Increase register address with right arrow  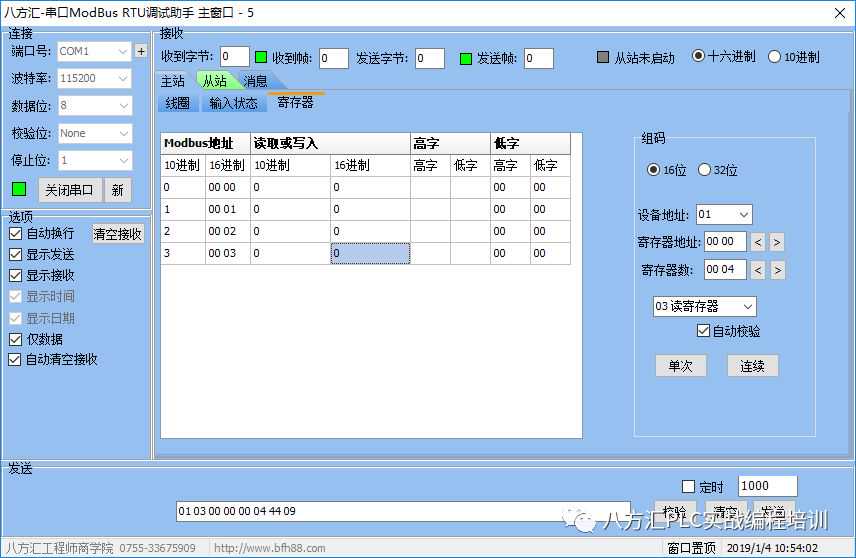click(777, 241)
